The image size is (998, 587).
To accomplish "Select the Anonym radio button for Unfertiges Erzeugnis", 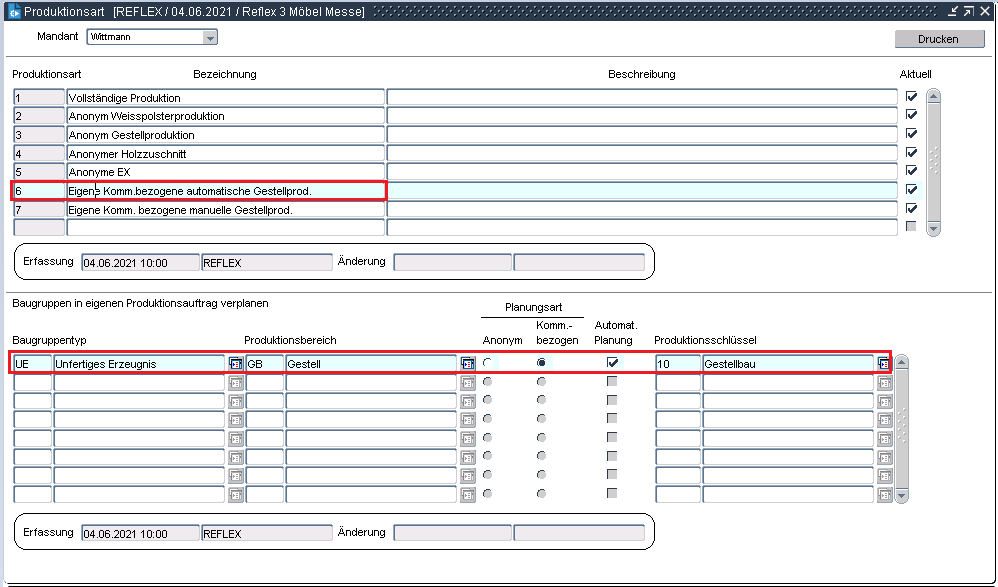I will click(489, 363).
